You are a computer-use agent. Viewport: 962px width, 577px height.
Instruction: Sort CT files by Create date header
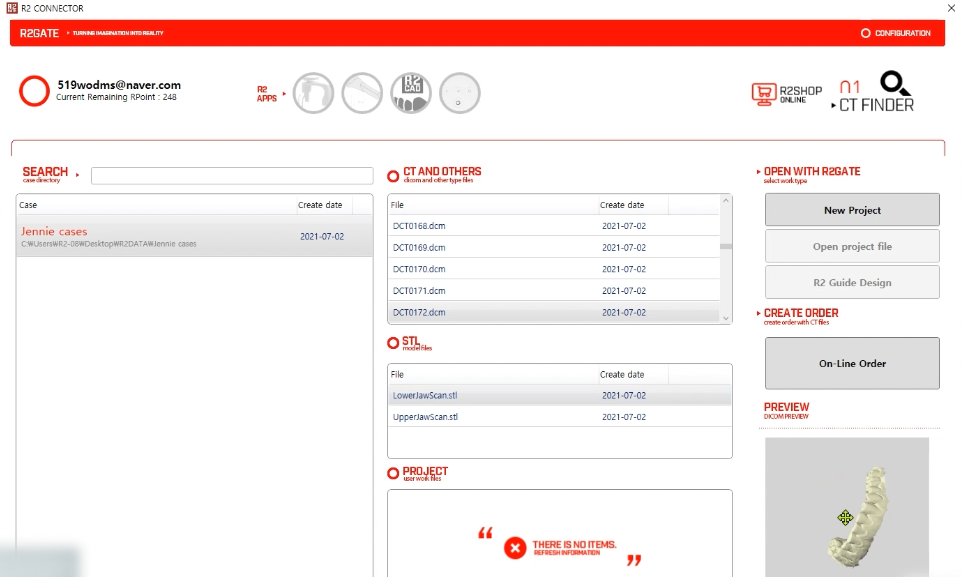pos(622,205)
